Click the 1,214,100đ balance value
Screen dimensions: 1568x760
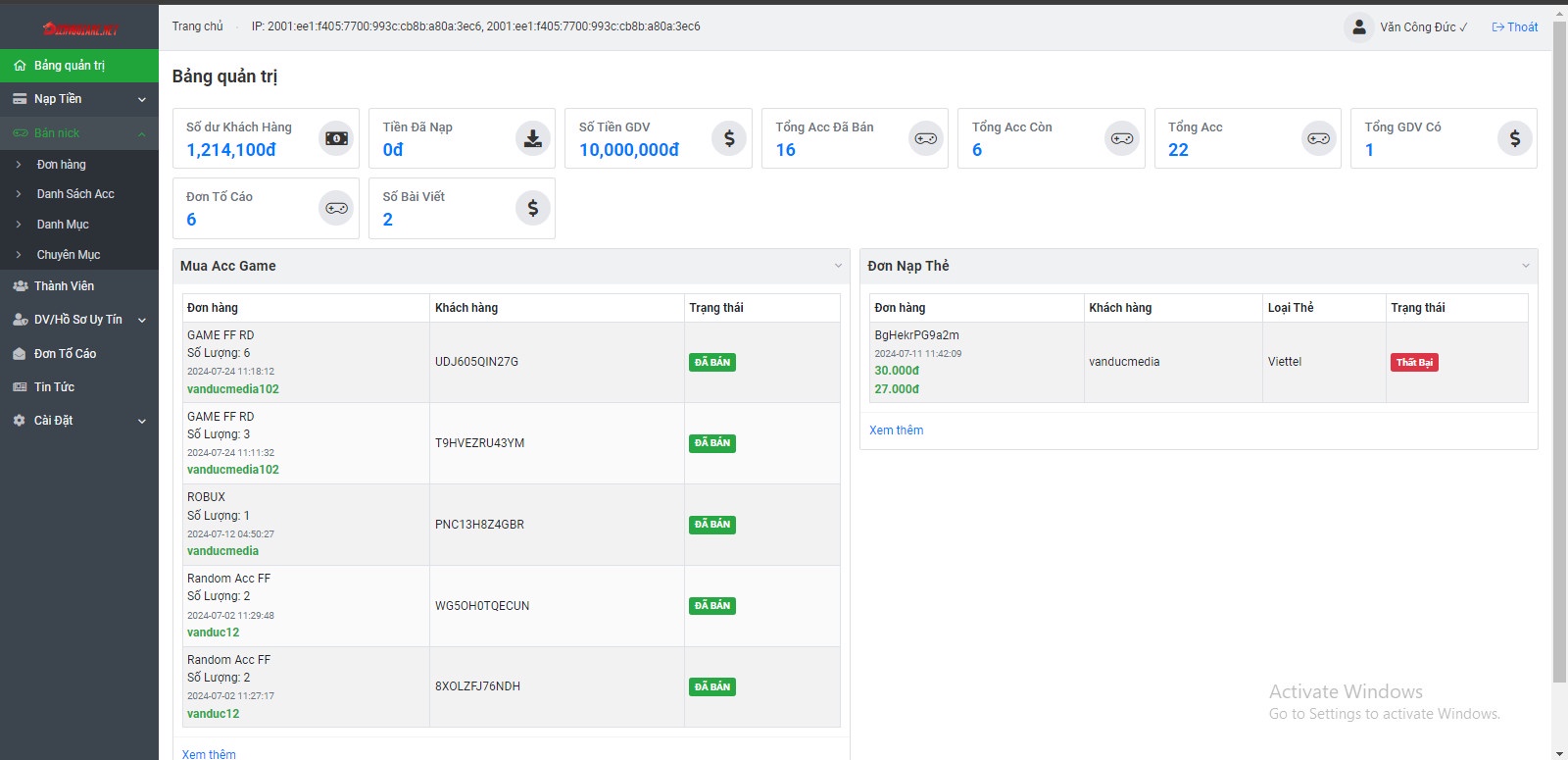(x=231, y=150)
